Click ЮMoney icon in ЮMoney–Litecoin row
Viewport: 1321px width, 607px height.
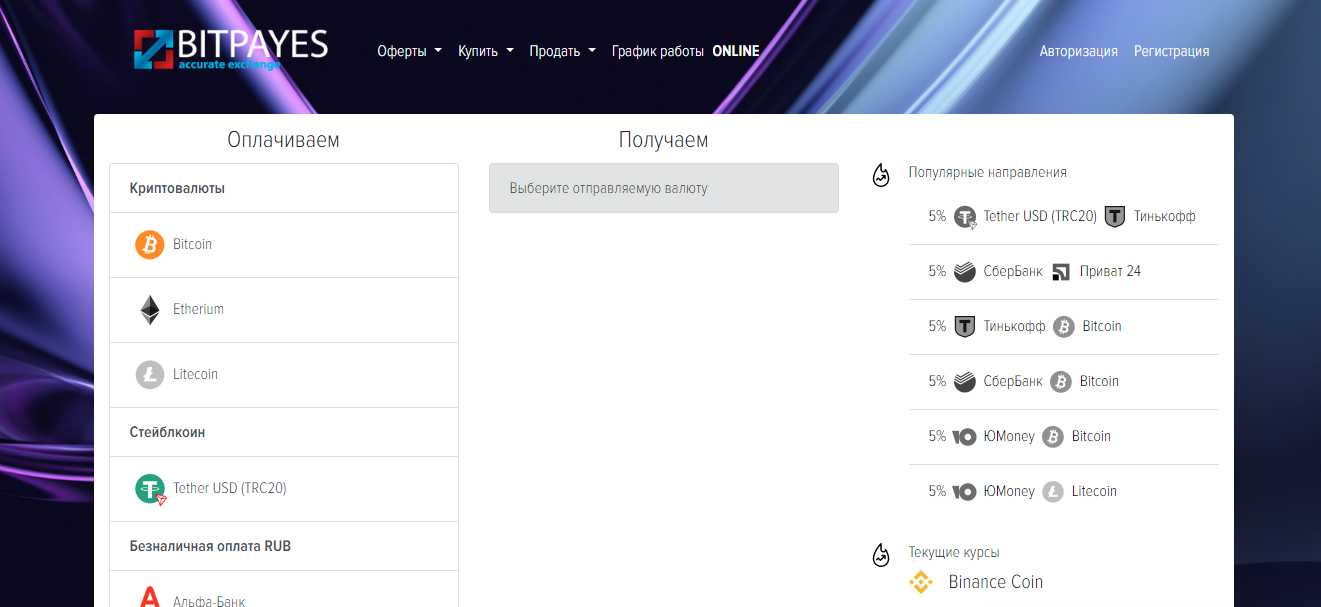coord(965,491)
